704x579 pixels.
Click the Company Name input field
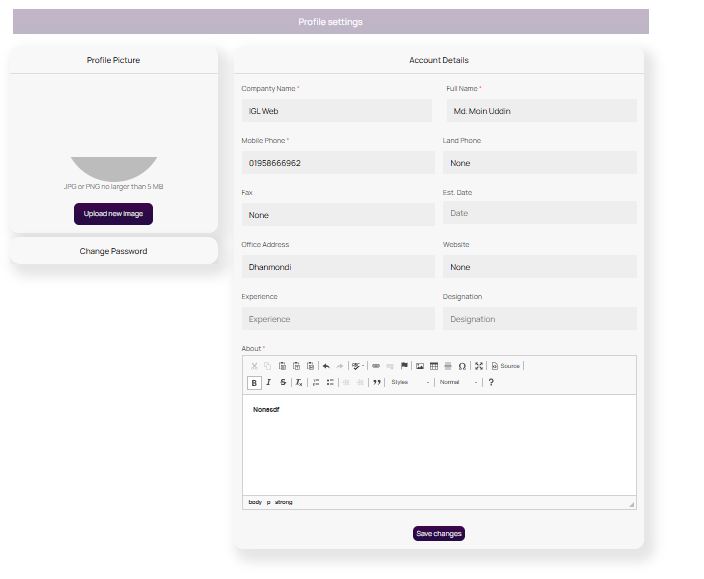(338, 111)
